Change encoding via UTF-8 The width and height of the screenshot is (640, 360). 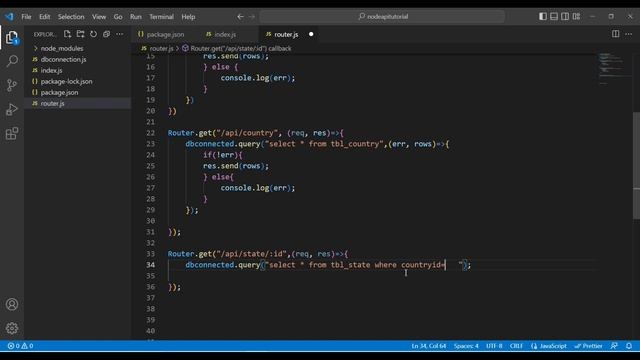click(494, 346)
